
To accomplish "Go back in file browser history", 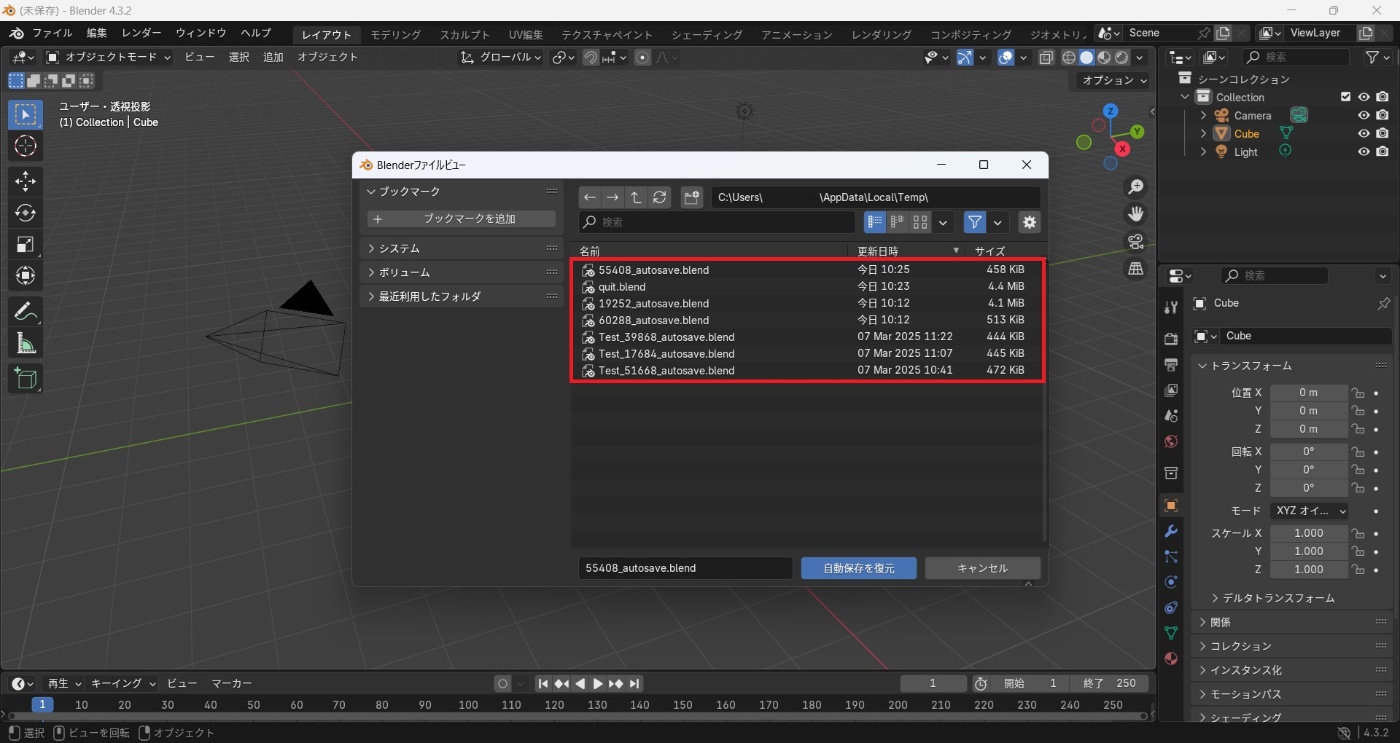I will pos(590,197).
